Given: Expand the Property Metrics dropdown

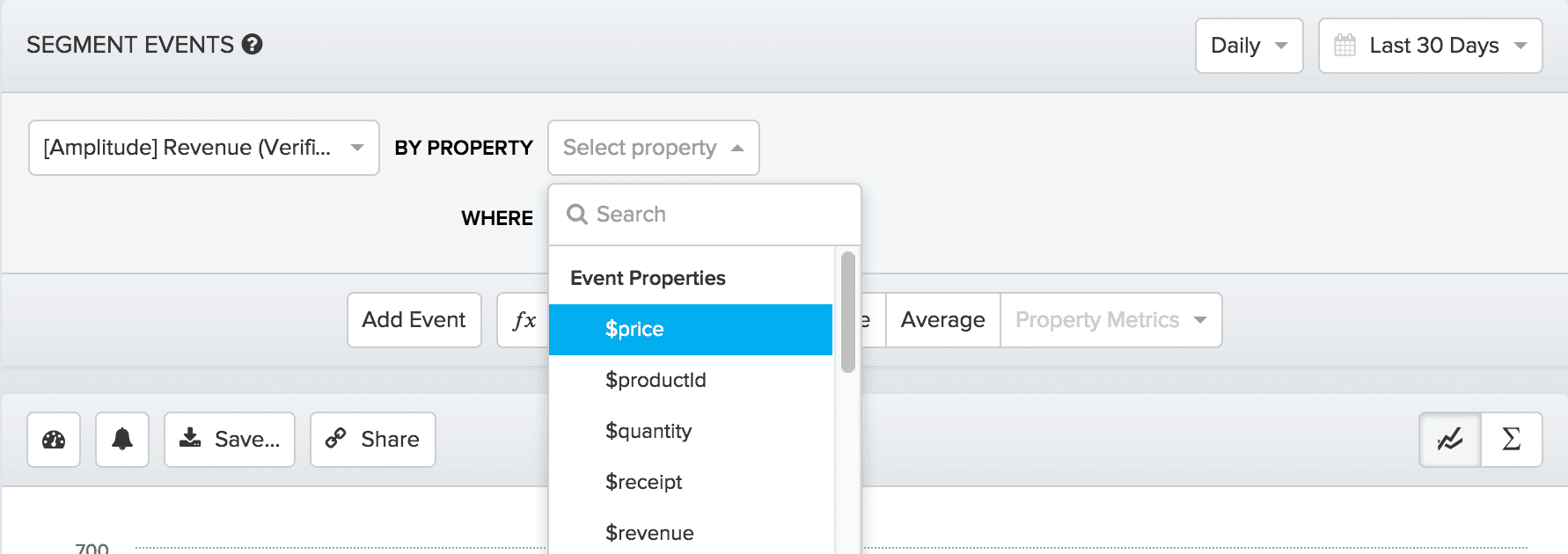Looking at the screenshot, I should point(1110,320).
